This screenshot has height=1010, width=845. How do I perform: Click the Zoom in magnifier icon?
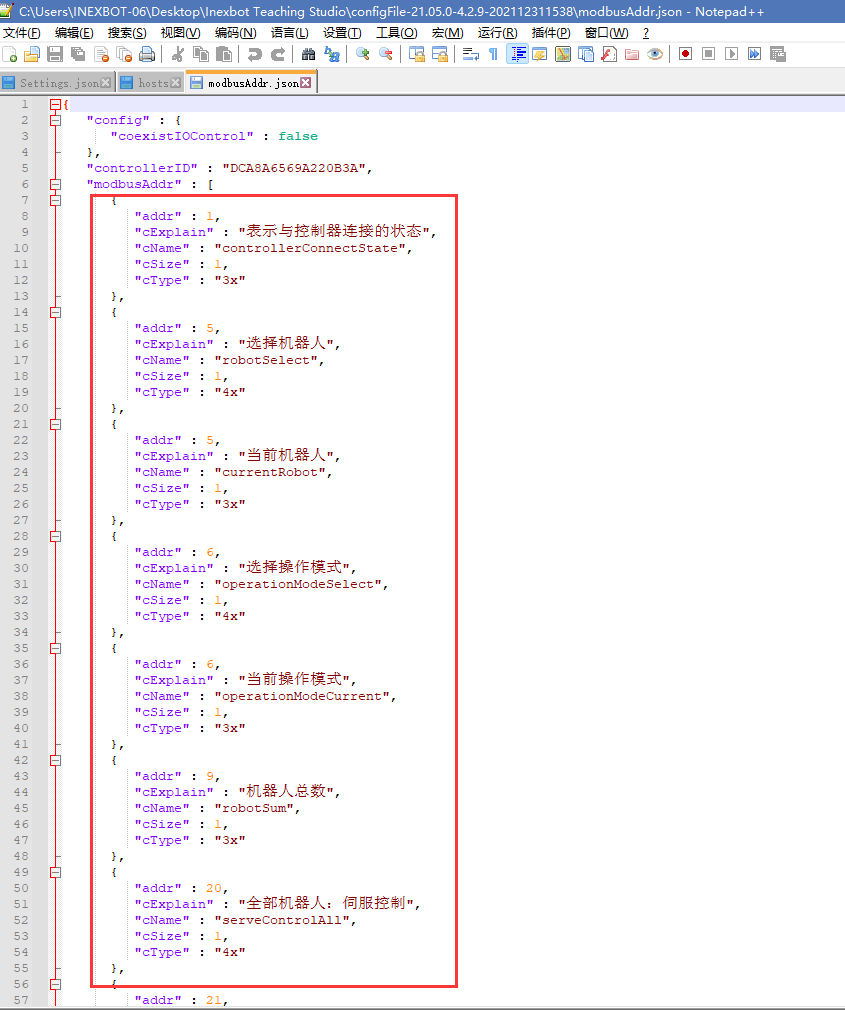coord(363,54)
